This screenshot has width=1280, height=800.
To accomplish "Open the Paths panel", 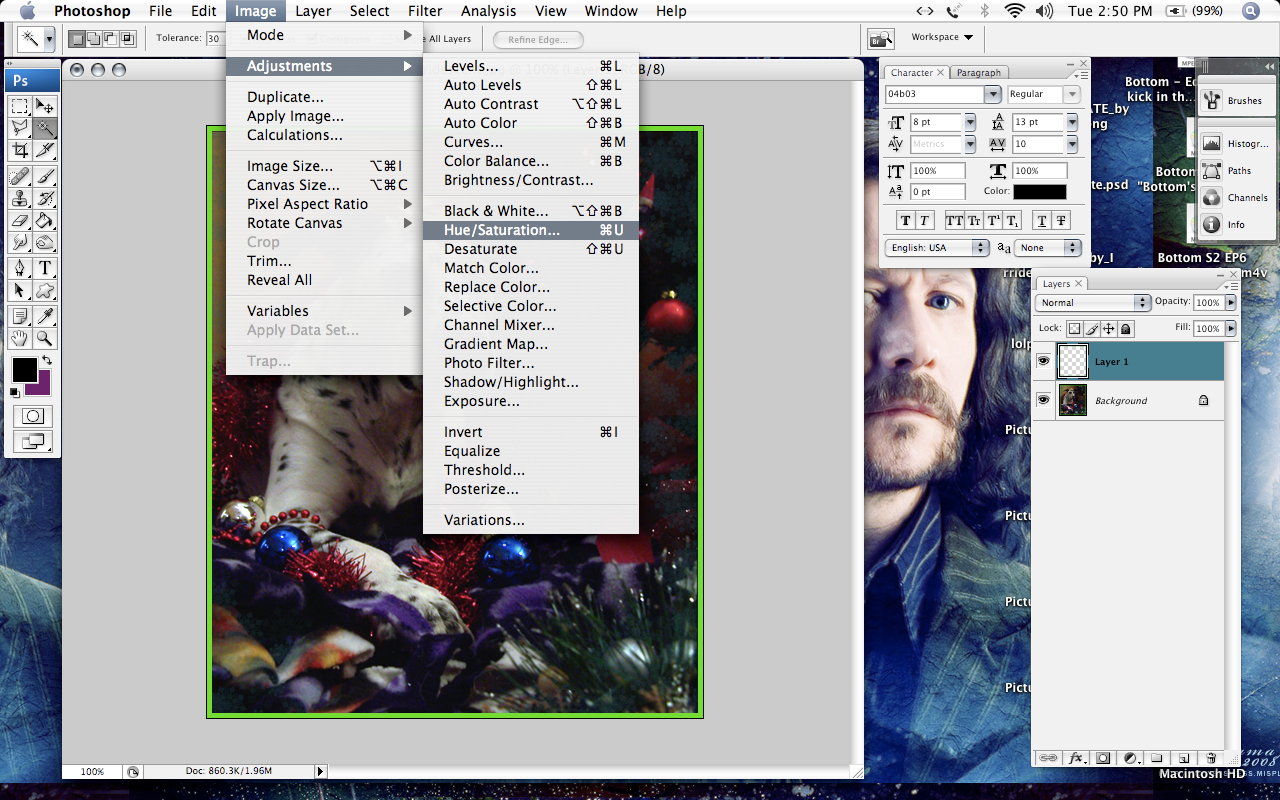I will [x=1236, y=171].
